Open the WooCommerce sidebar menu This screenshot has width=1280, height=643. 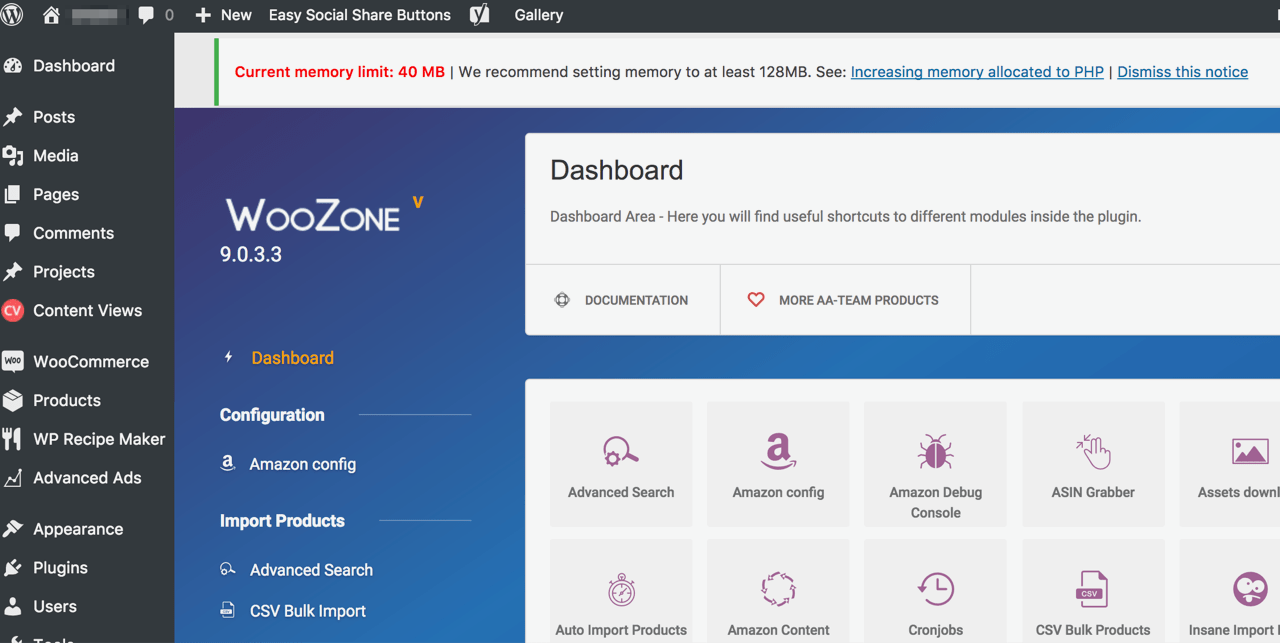[x=90, y=362]
